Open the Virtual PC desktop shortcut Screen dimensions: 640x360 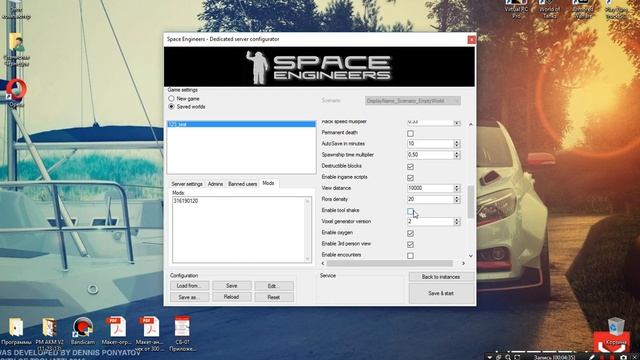pos(516,8)
